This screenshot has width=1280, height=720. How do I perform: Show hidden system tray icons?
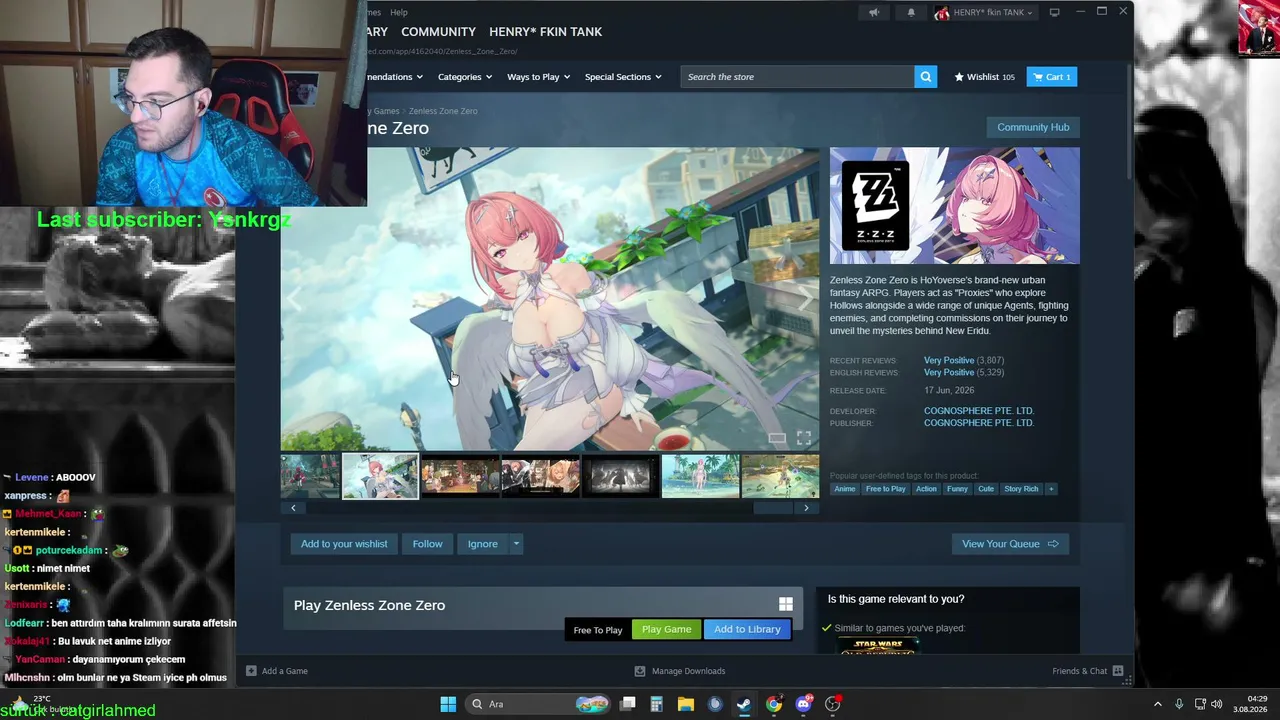(x=1158, y=704)
